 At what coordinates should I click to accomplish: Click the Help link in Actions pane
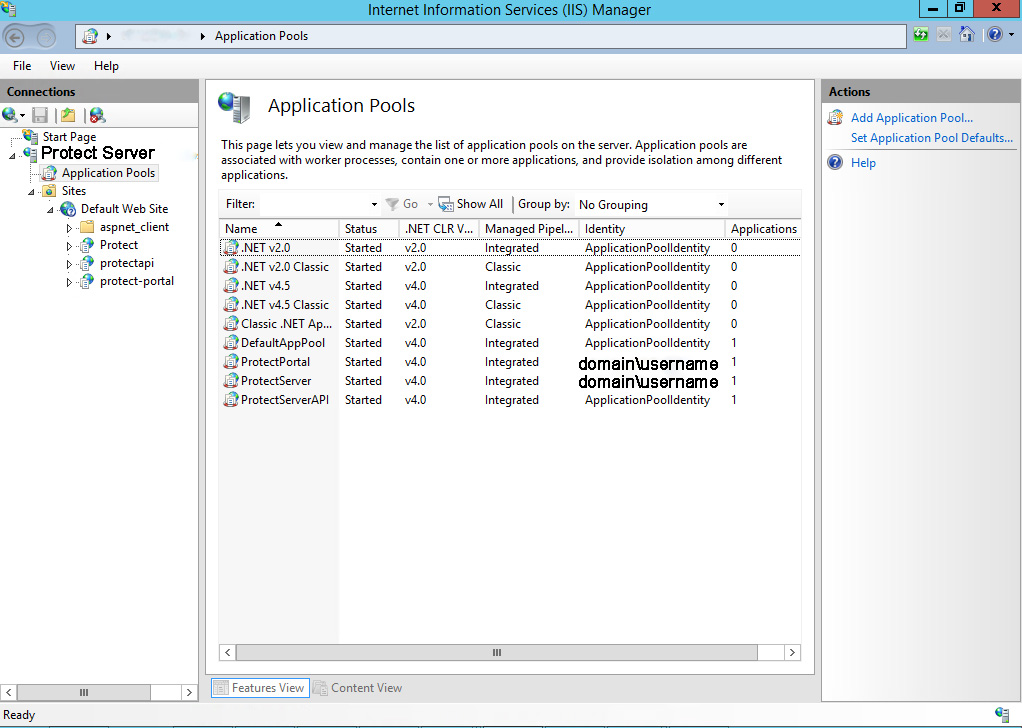click(863, 163)
